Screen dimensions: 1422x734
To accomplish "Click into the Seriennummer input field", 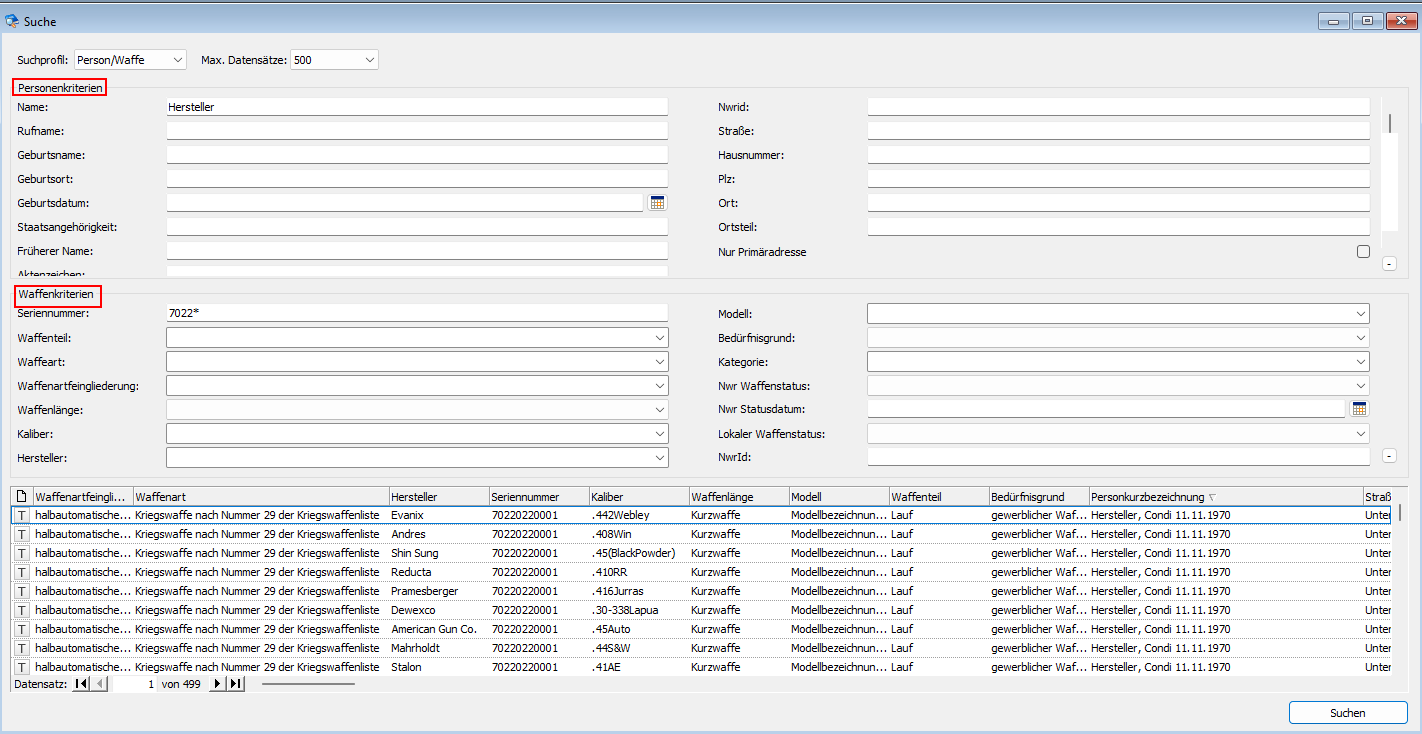I will (x=416, y=314).
